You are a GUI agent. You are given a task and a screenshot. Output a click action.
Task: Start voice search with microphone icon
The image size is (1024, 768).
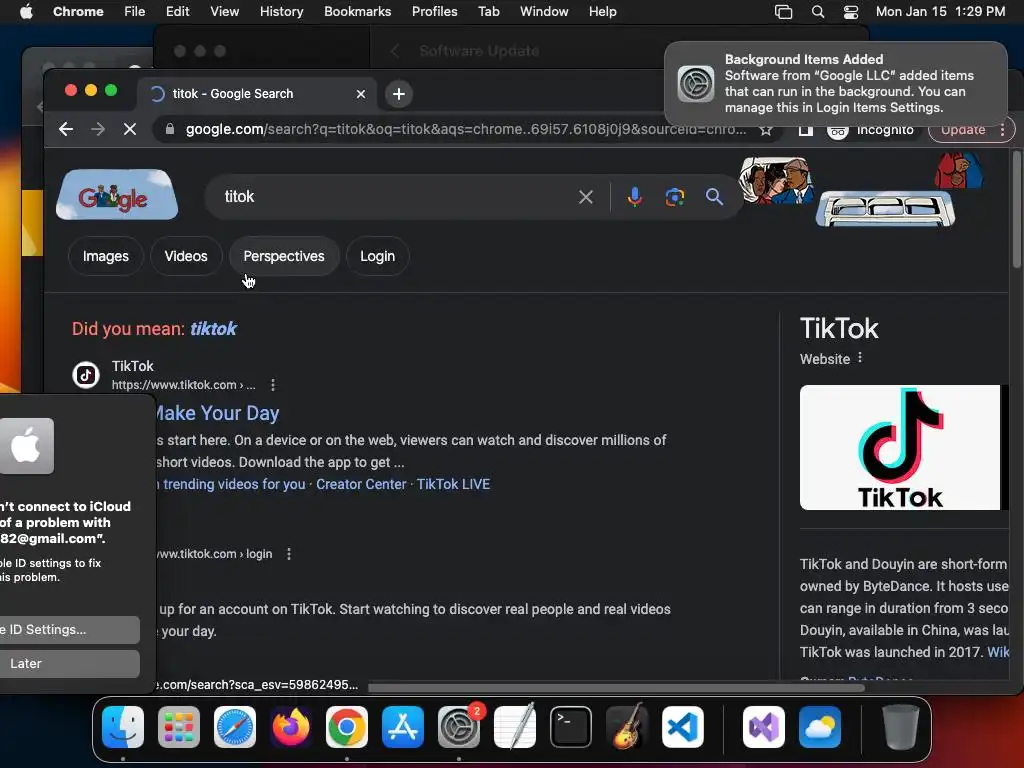click(x=634, y=197)
